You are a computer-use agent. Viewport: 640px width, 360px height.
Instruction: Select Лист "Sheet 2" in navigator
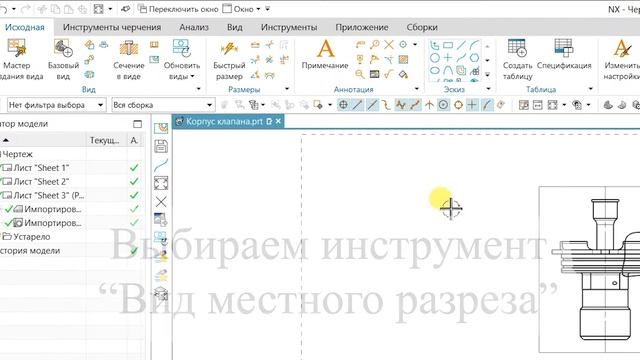coord(41,182)
